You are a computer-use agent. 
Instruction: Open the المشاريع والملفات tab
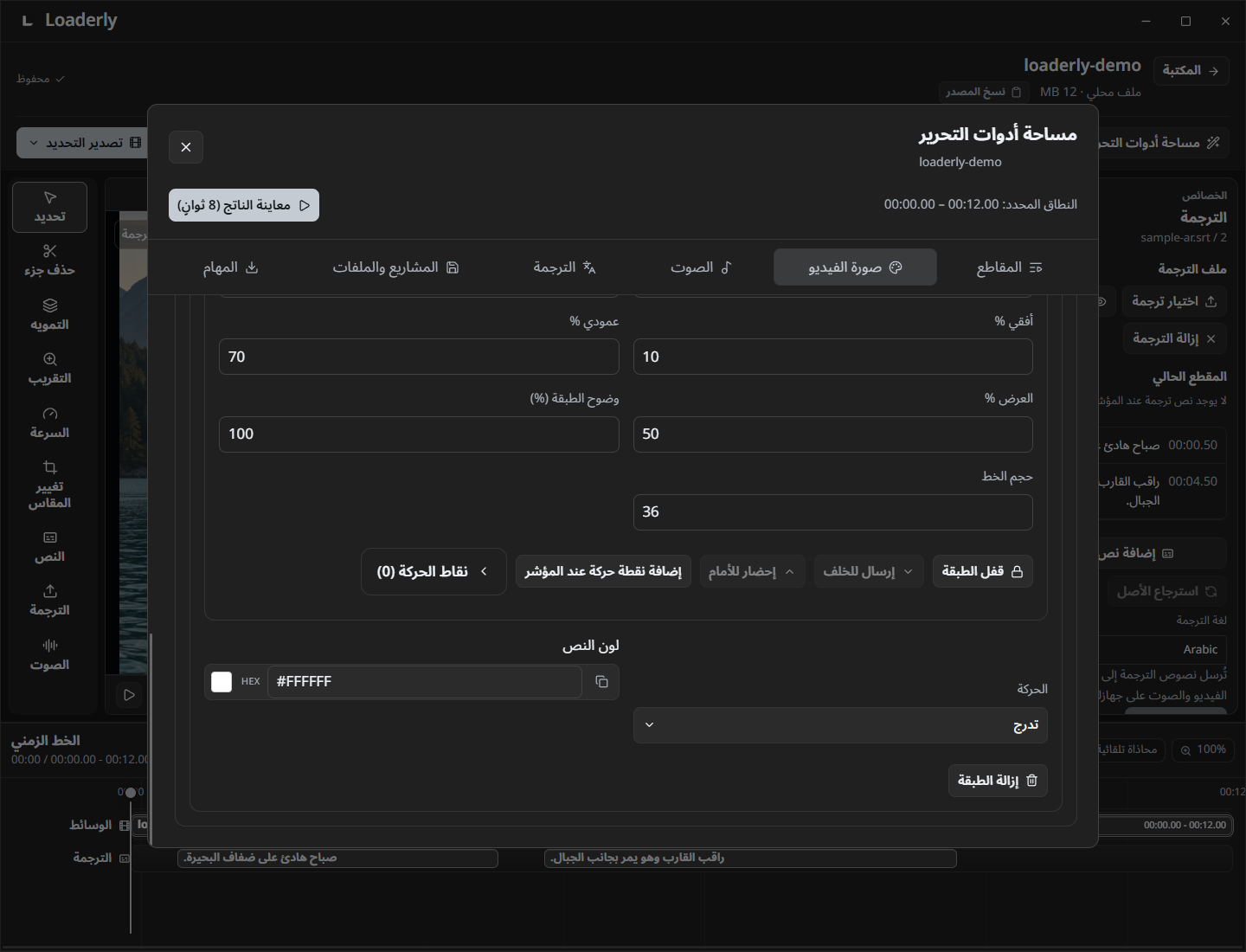pos(395,267)
